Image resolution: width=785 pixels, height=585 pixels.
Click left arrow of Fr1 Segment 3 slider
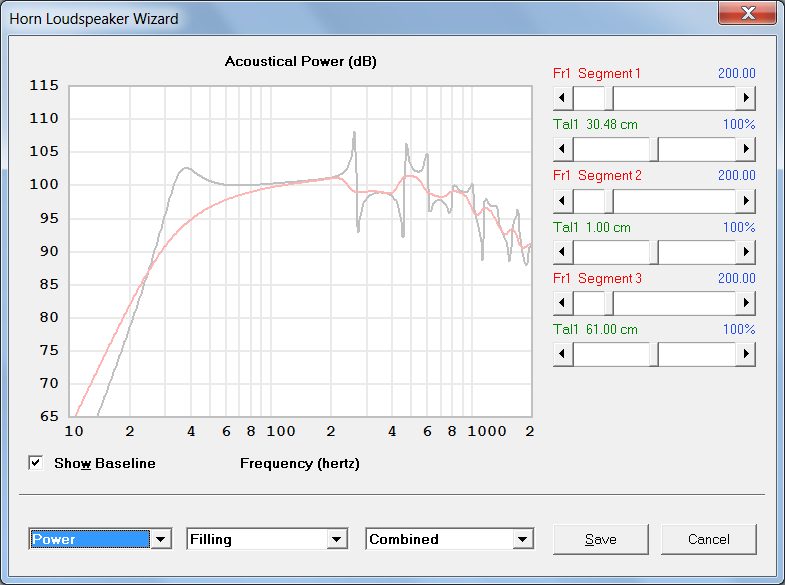click(563, 303)
